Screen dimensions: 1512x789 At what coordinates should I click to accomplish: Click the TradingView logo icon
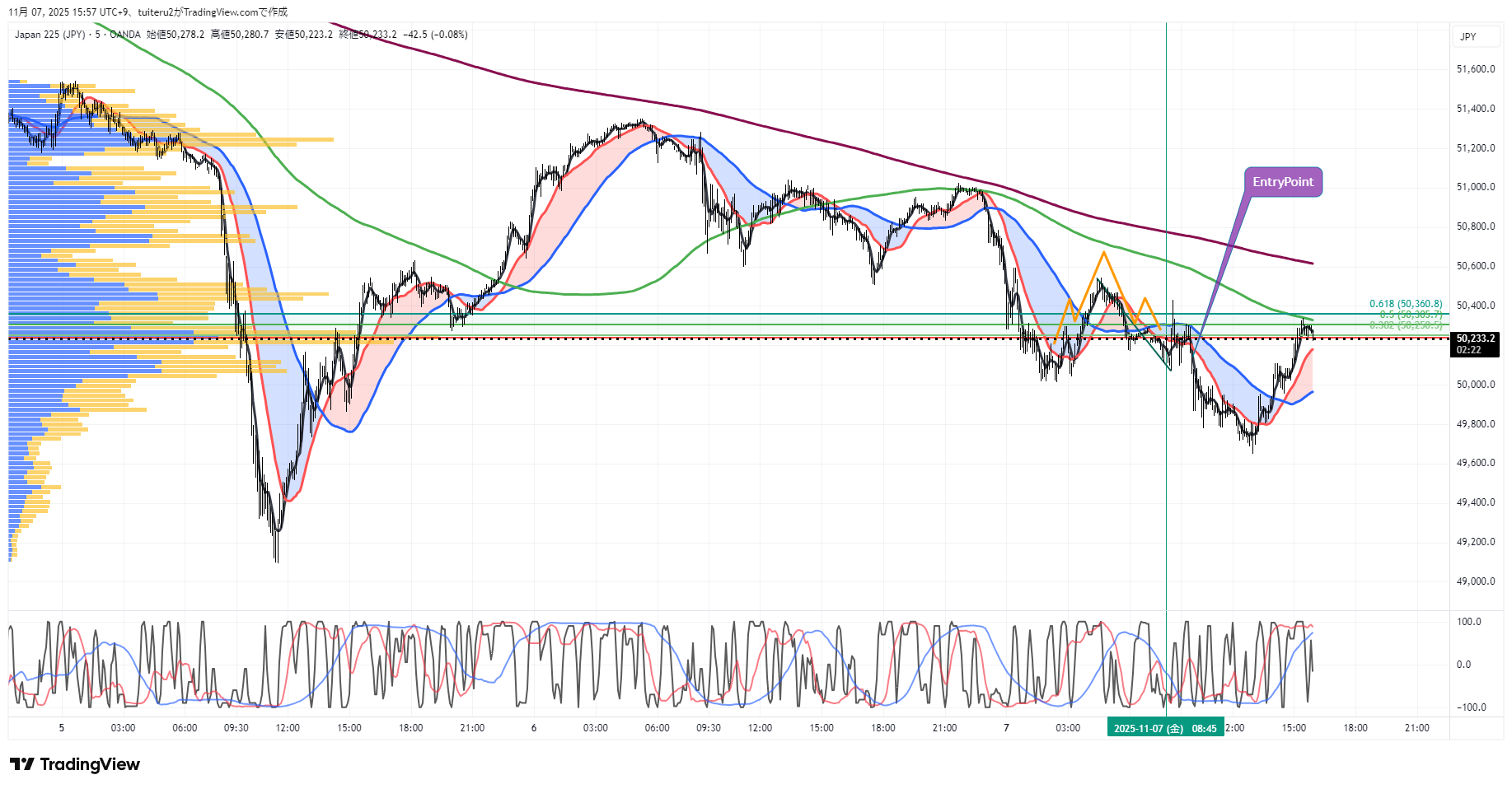click(22, 764)
